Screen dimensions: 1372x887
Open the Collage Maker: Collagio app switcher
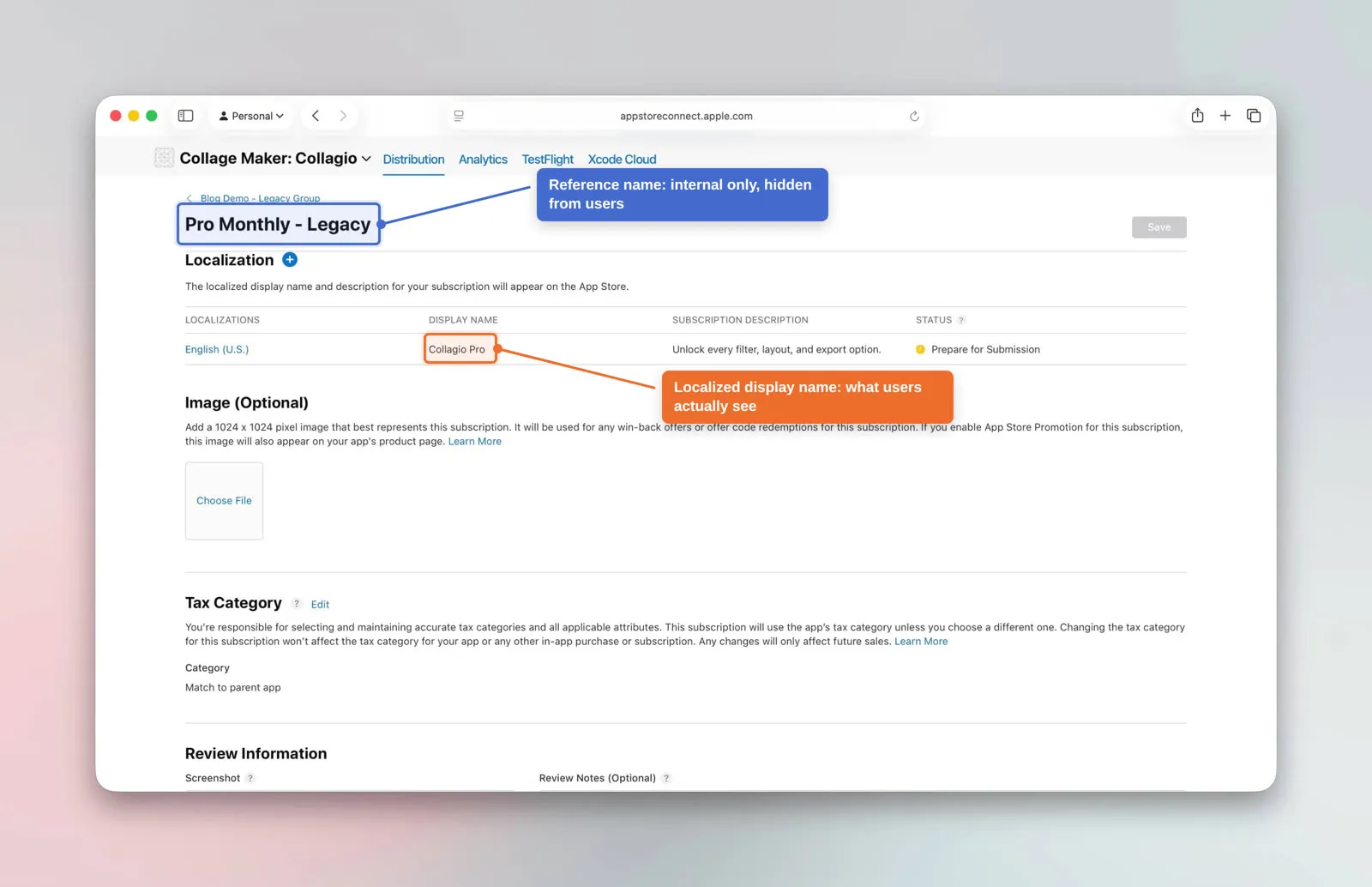coord(274,159)
